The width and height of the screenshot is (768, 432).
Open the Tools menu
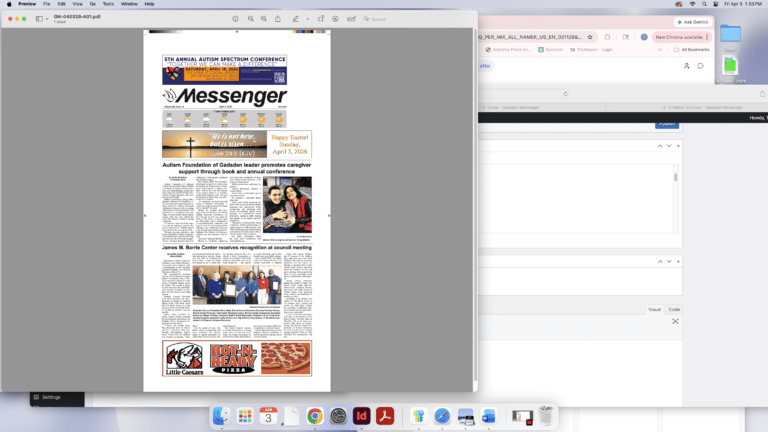108,4
